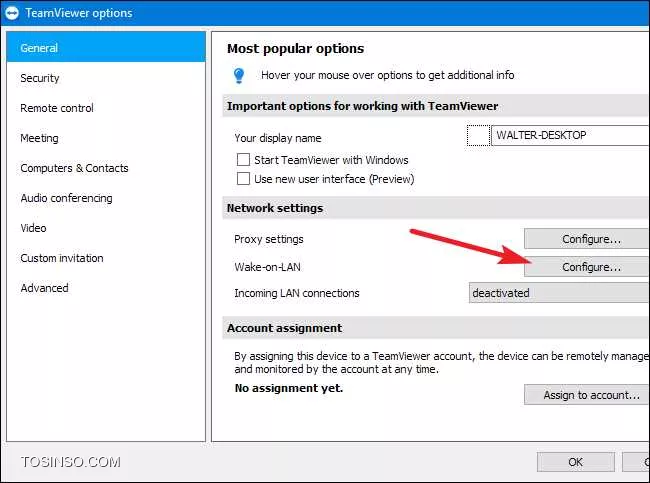The image size is (650, 483).
Task: Click Configure button for Wake-on-LAN
Action: [587, 267]
